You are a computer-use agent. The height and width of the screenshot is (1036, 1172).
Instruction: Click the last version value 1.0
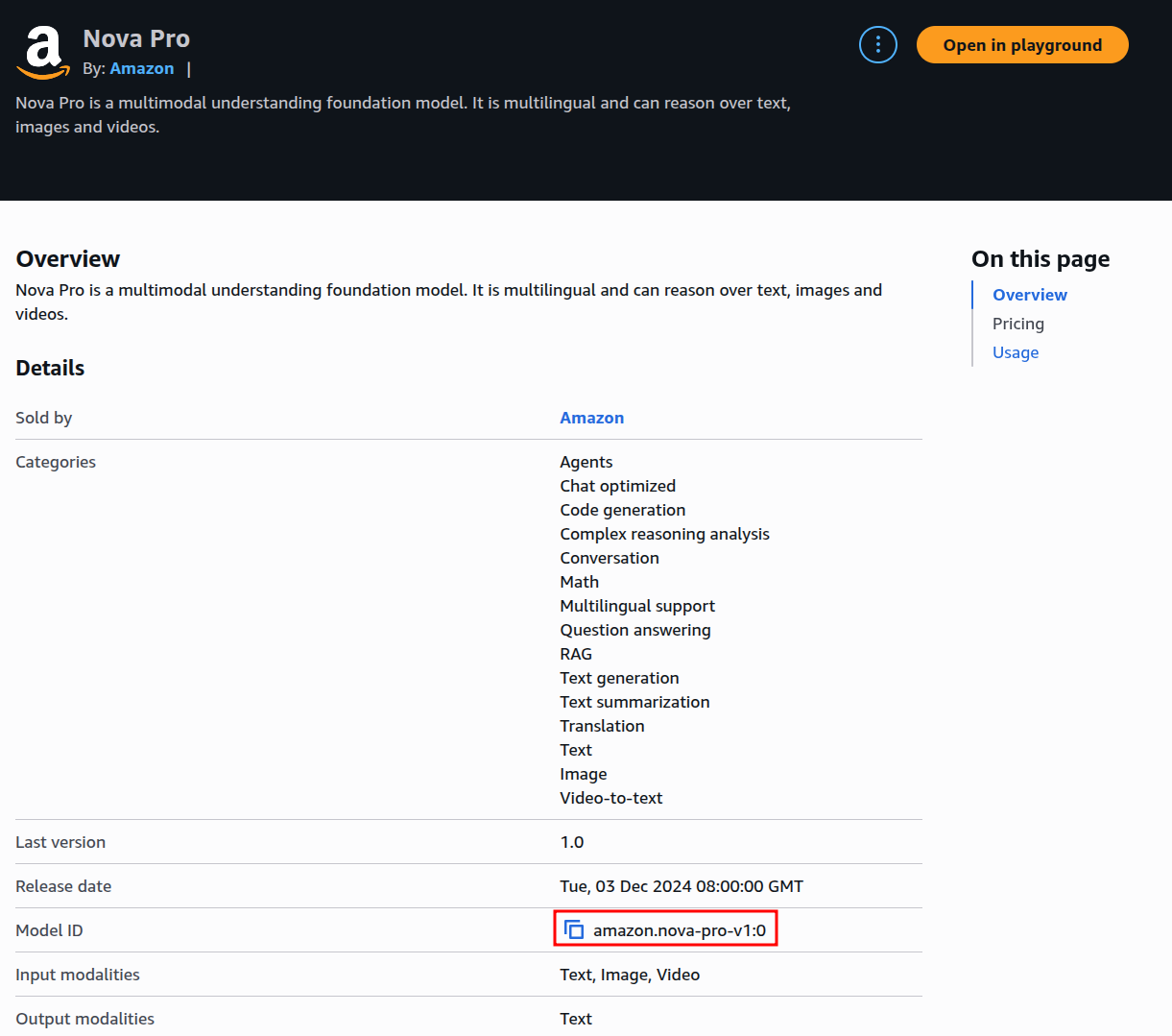[572, 842]
